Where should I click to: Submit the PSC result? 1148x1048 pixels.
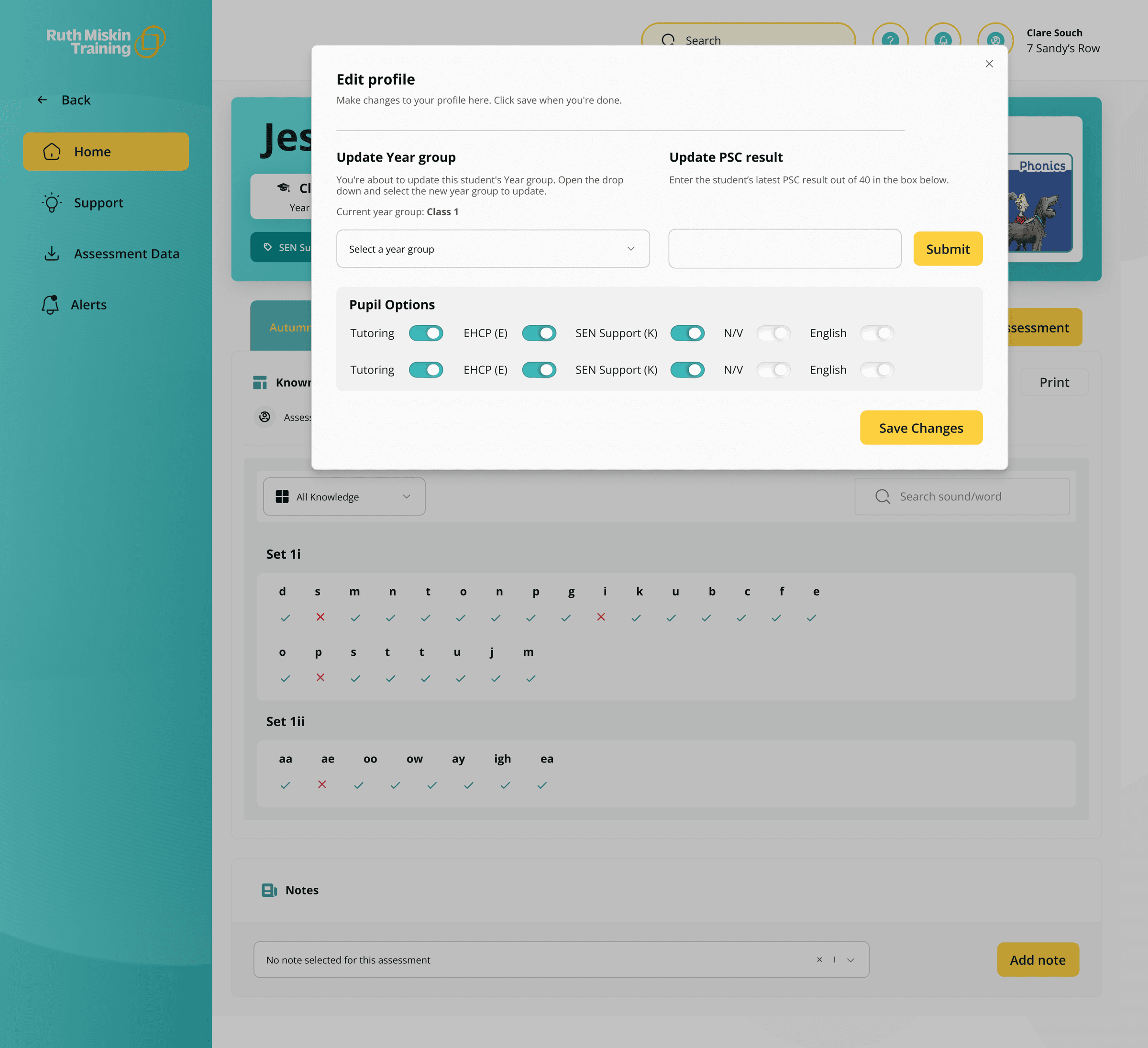click(x=948, y=249)
